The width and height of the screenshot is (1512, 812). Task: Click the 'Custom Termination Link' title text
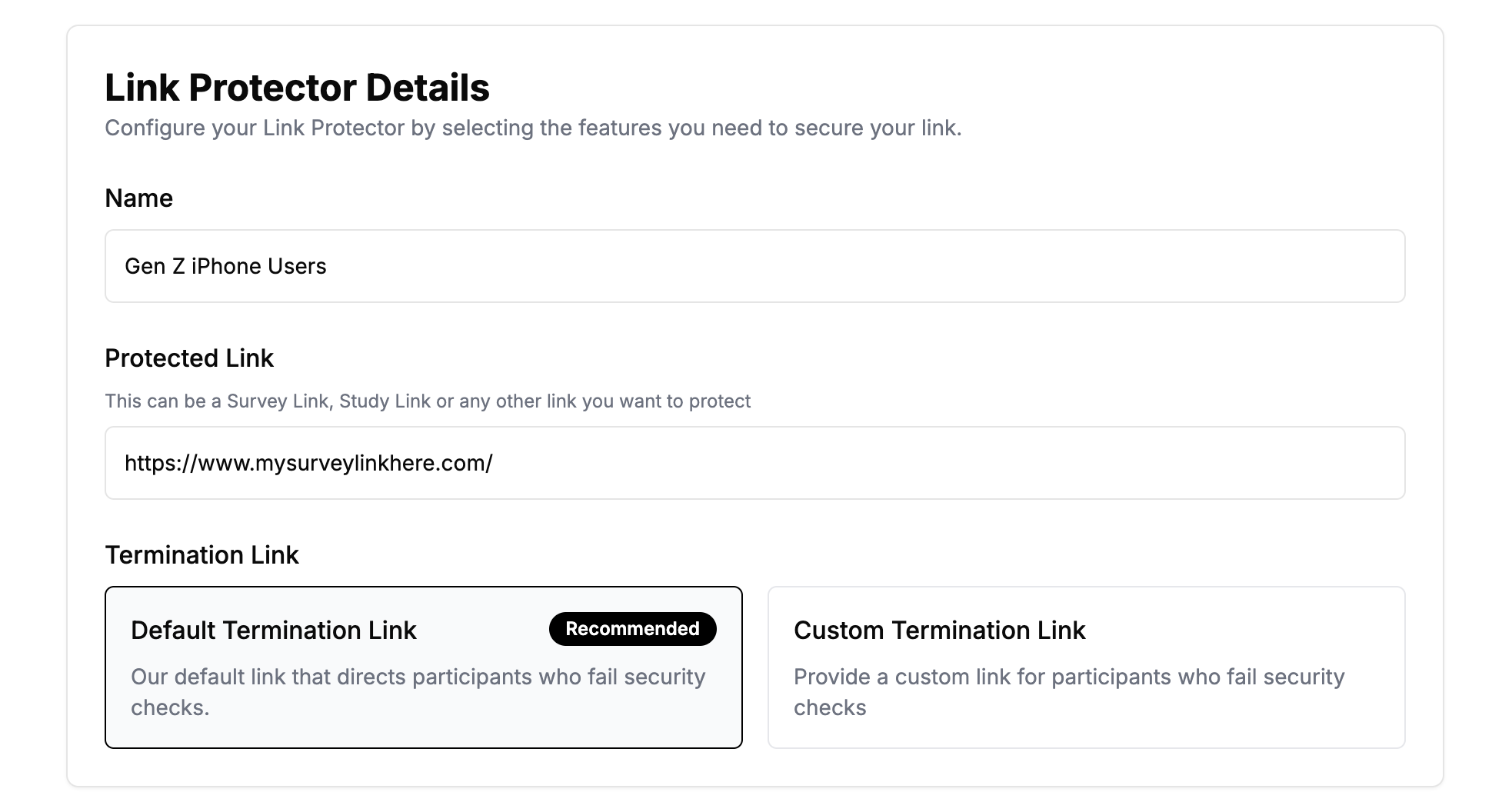(x=939, y=631)
